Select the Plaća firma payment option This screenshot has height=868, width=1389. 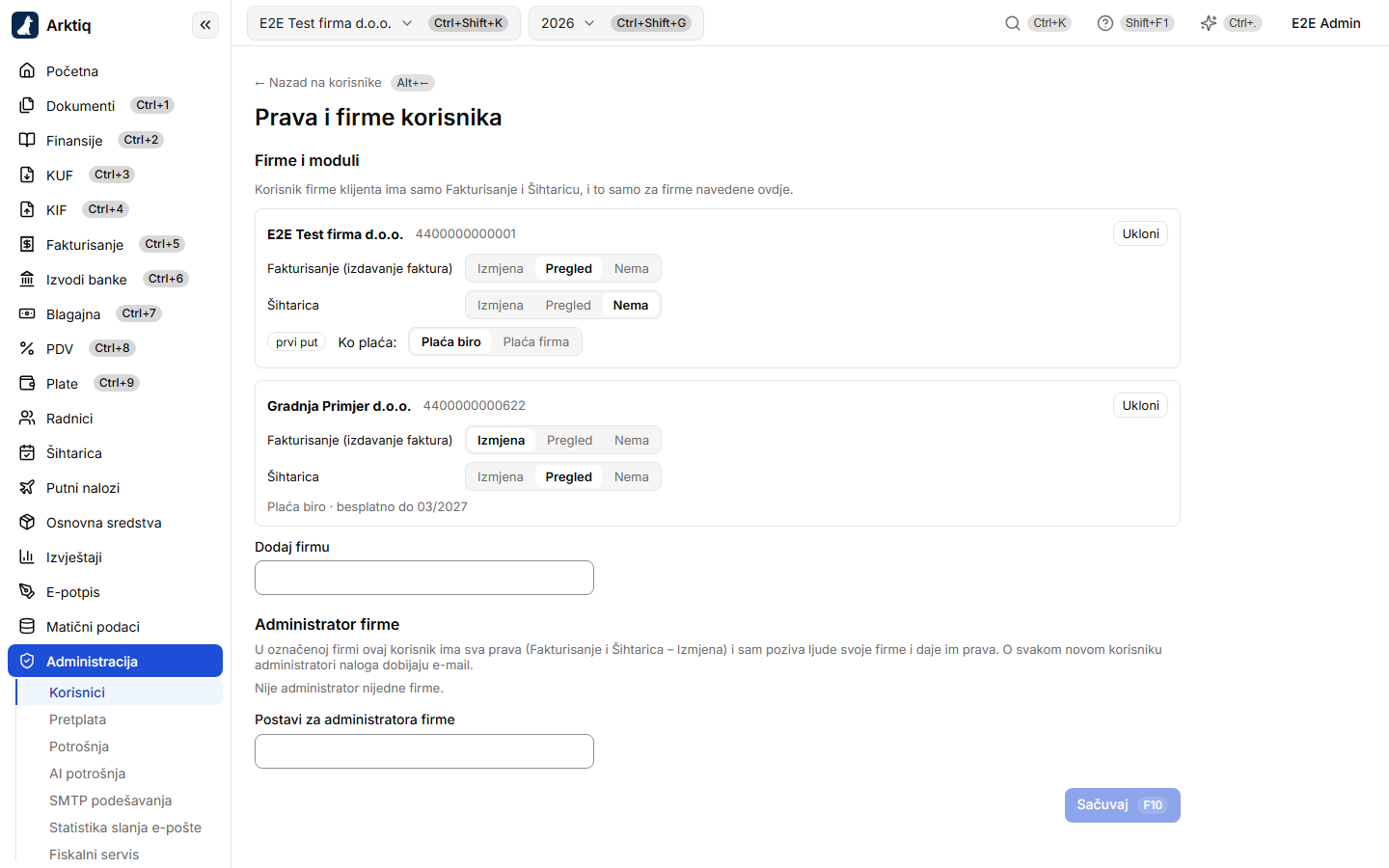(536, 342)
